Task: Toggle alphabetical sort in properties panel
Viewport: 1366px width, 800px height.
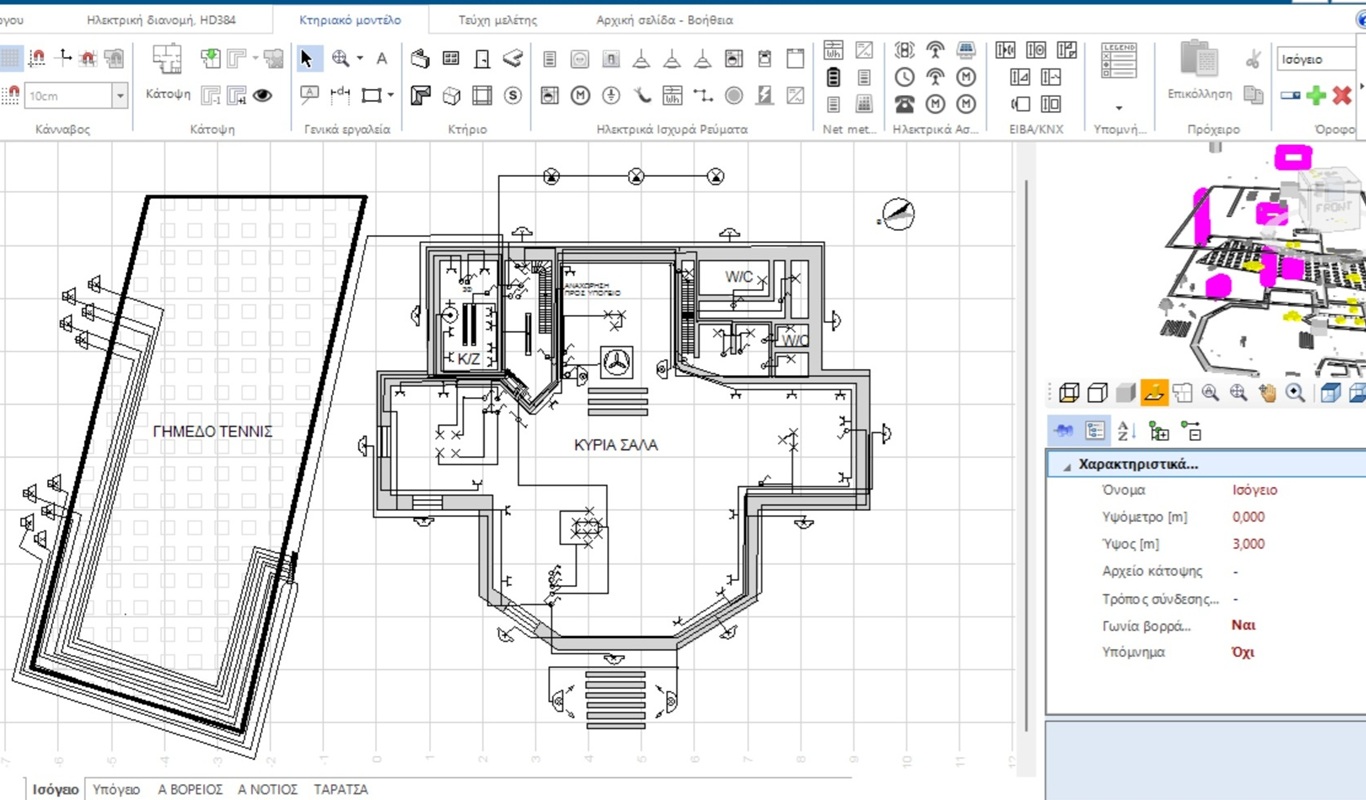Action: coord(1126,431)
